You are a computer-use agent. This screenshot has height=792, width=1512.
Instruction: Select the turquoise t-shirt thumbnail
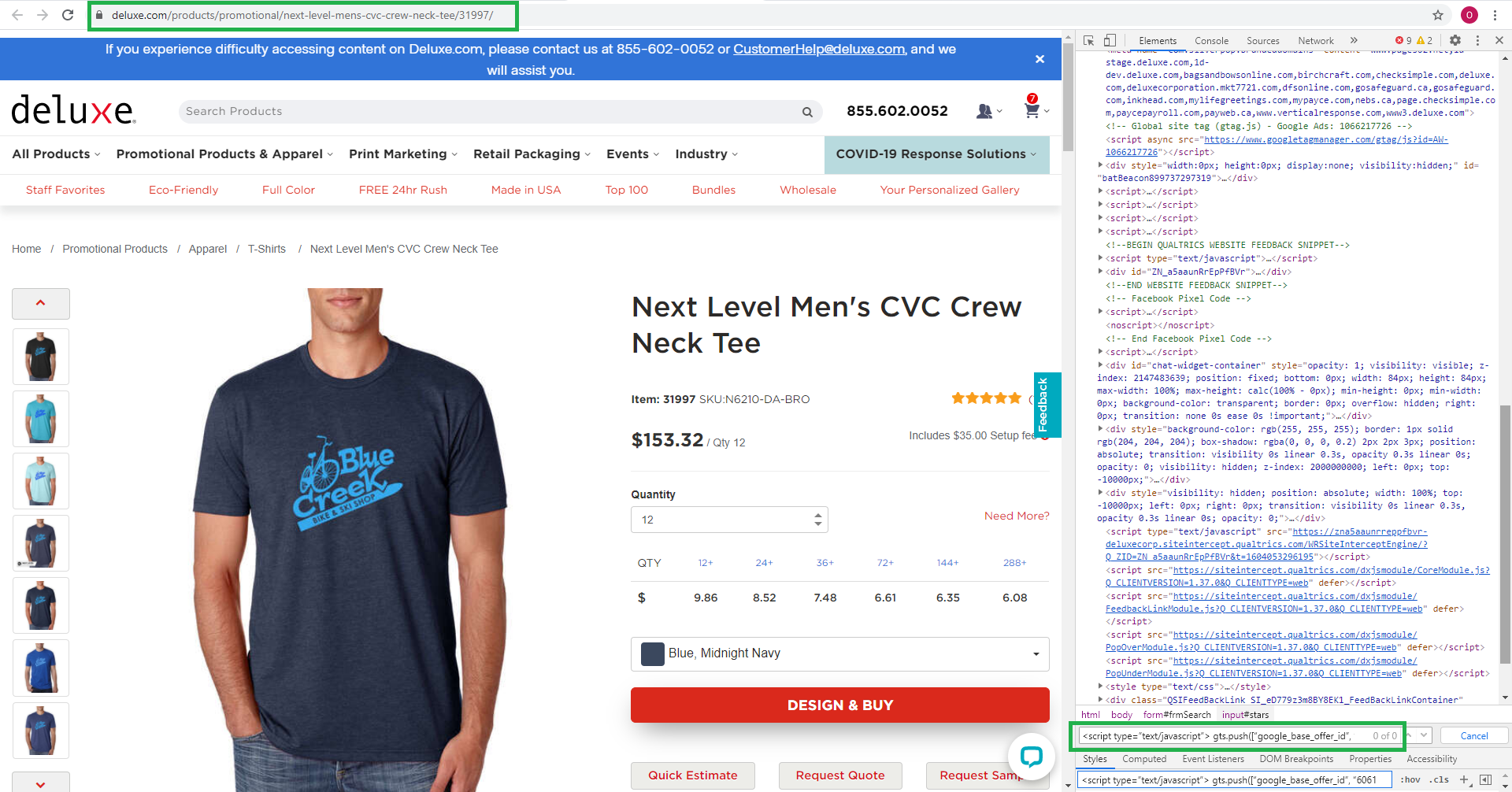click(41, 419)
